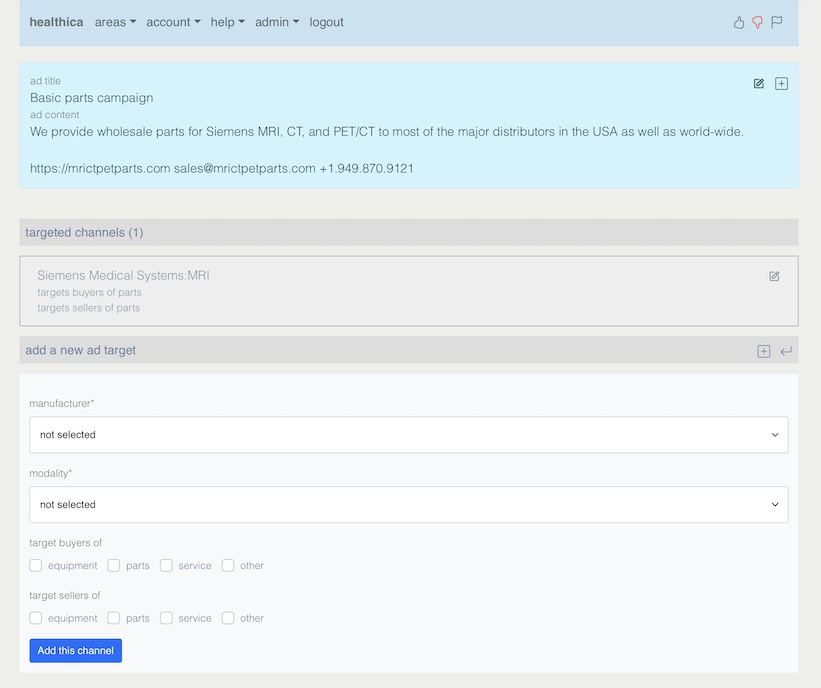Click plus icon in new ad target bar

pos(763,351)
